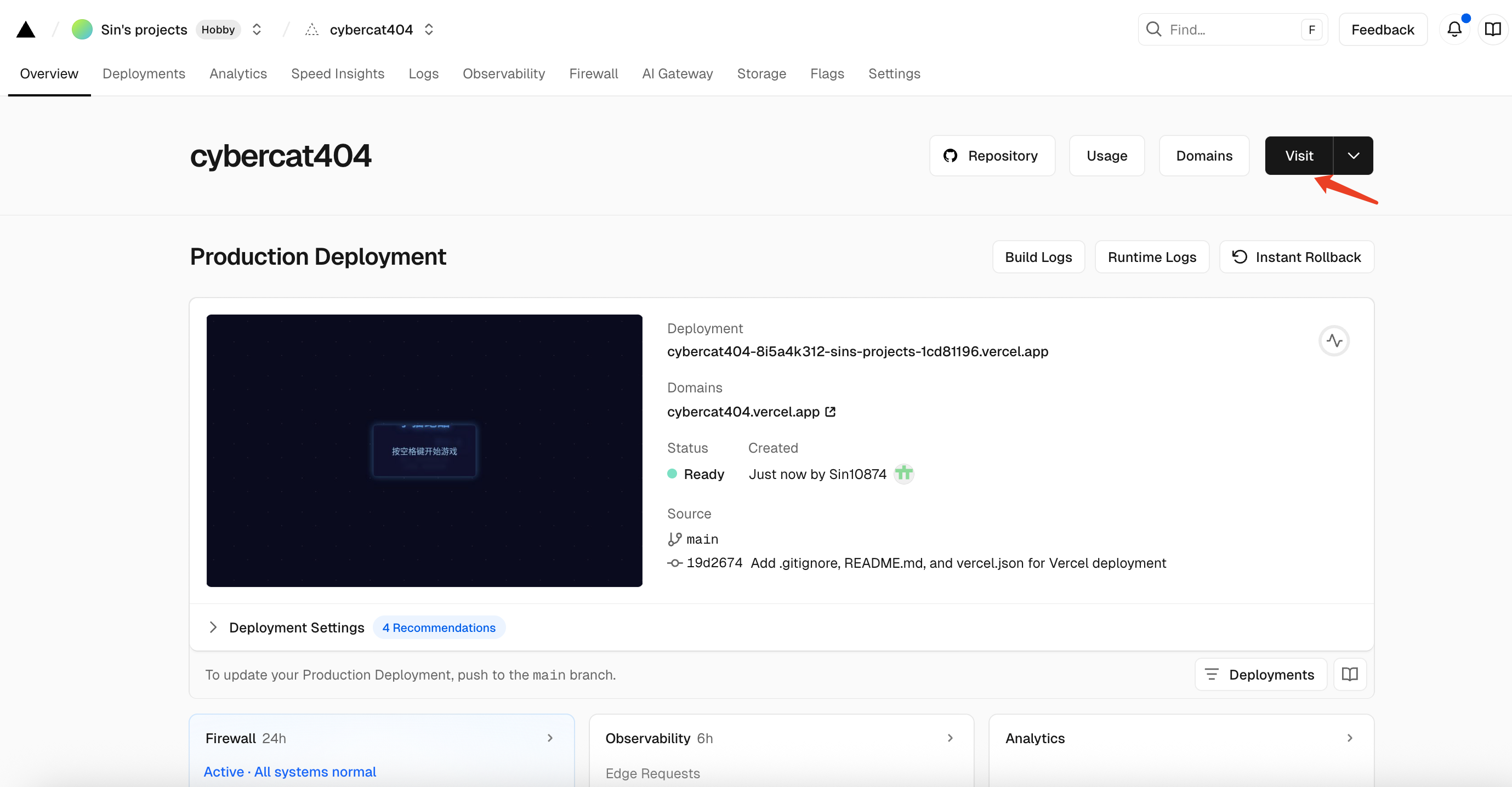This screenshot has width=1512, height=787.
Task: Click the main branch link
Action: pos(702,539)
